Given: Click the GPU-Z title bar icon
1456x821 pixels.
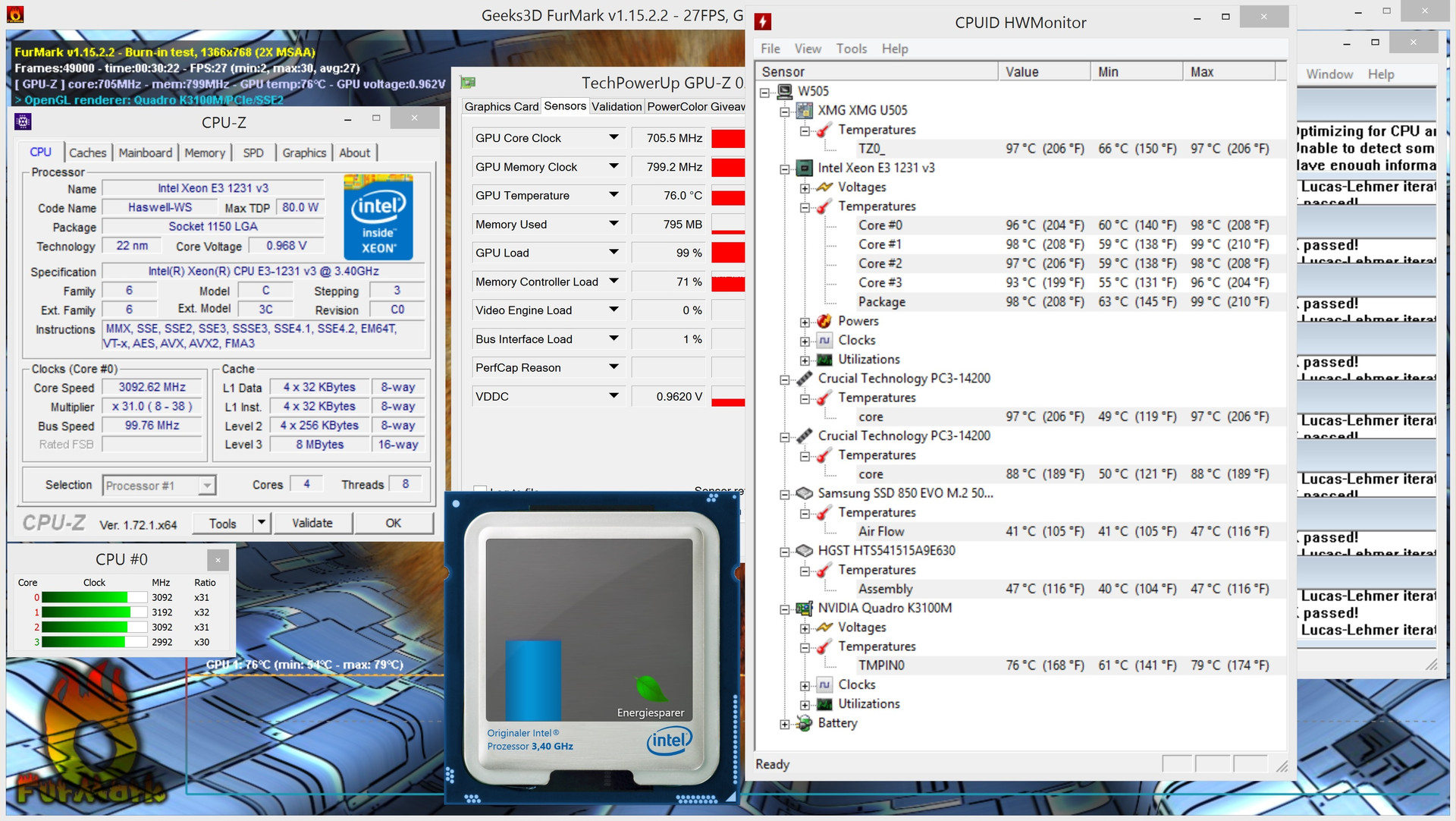Looking at the screenshot, I should point(468,83).
